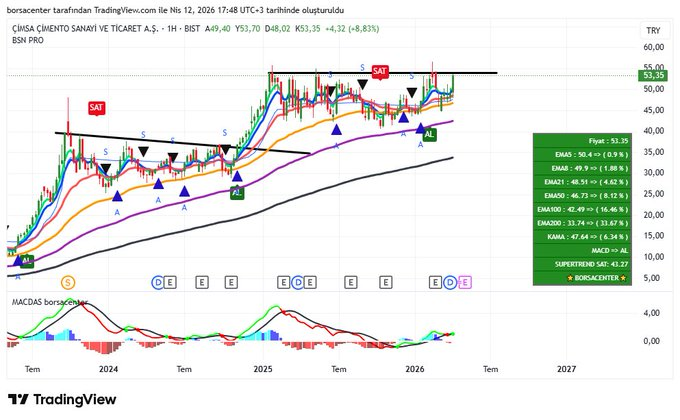Click the 40,00 price axis label

pyautogui.click(x=654, y=131)
